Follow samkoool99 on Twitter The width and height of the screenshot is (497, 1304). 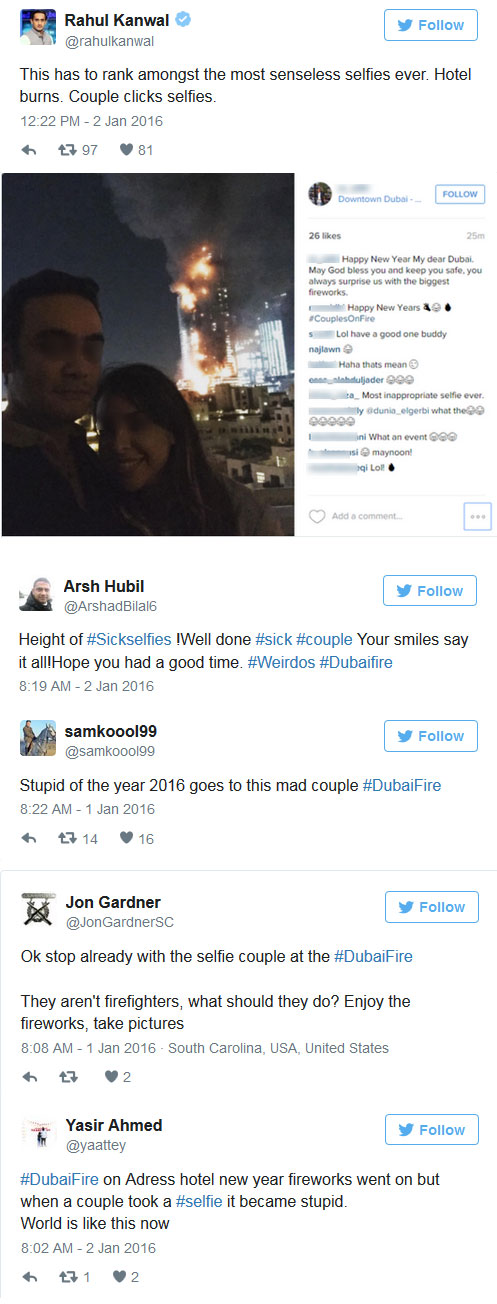pyautogui.click(x=431, y=736)
